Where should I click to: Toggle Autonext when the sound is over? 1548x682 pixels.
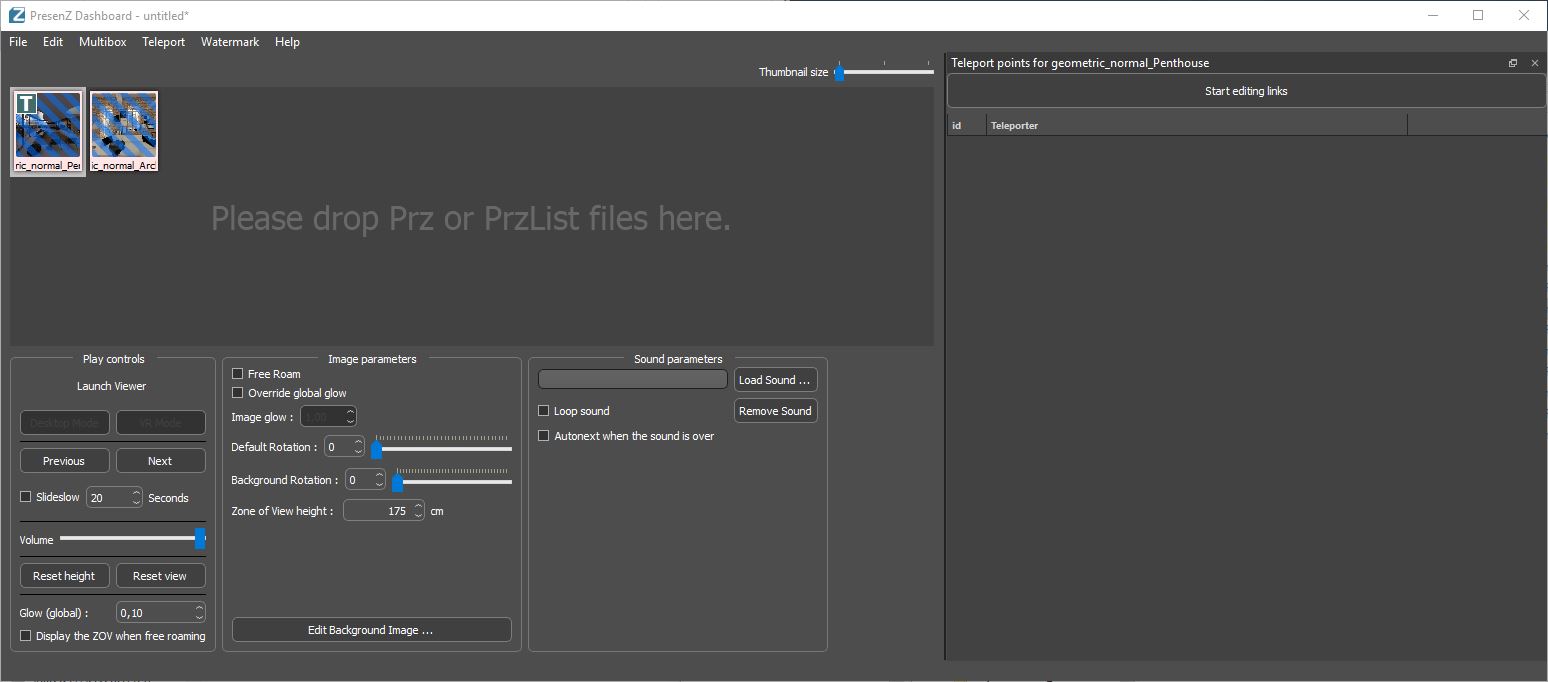tap(544, 436)
